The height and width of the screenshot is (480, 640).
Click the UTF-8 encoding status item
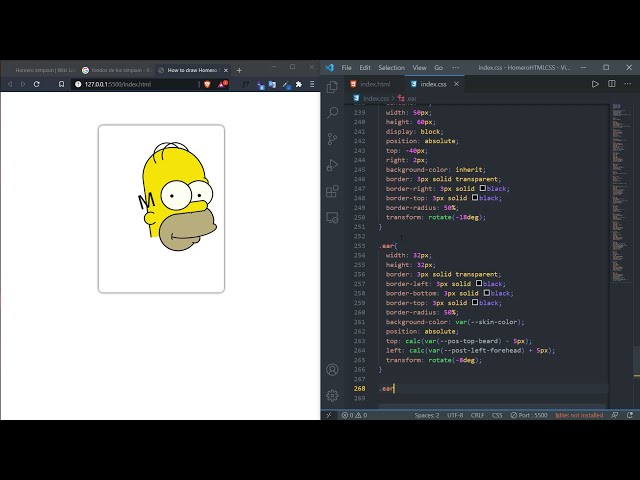pyautogui.click(x=455, y=415)
